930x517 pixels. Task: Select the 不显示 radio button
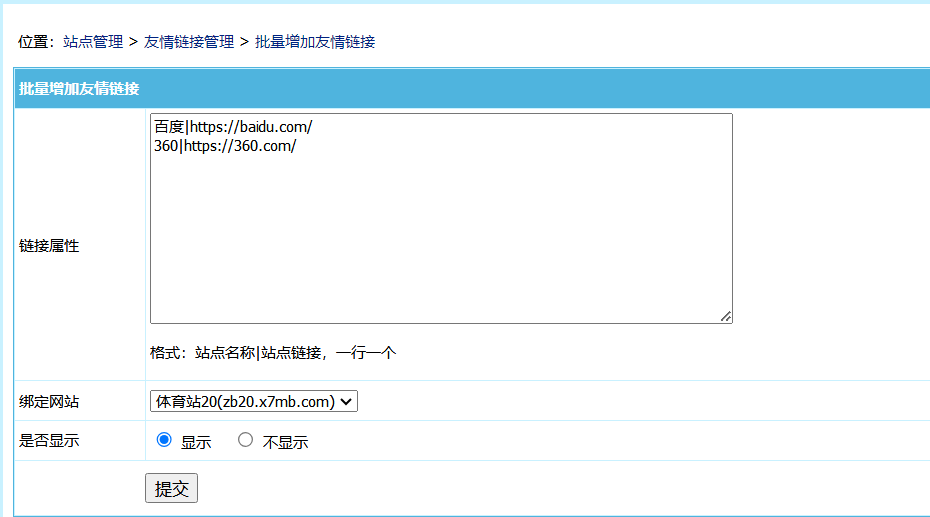[x=245, y=440]
